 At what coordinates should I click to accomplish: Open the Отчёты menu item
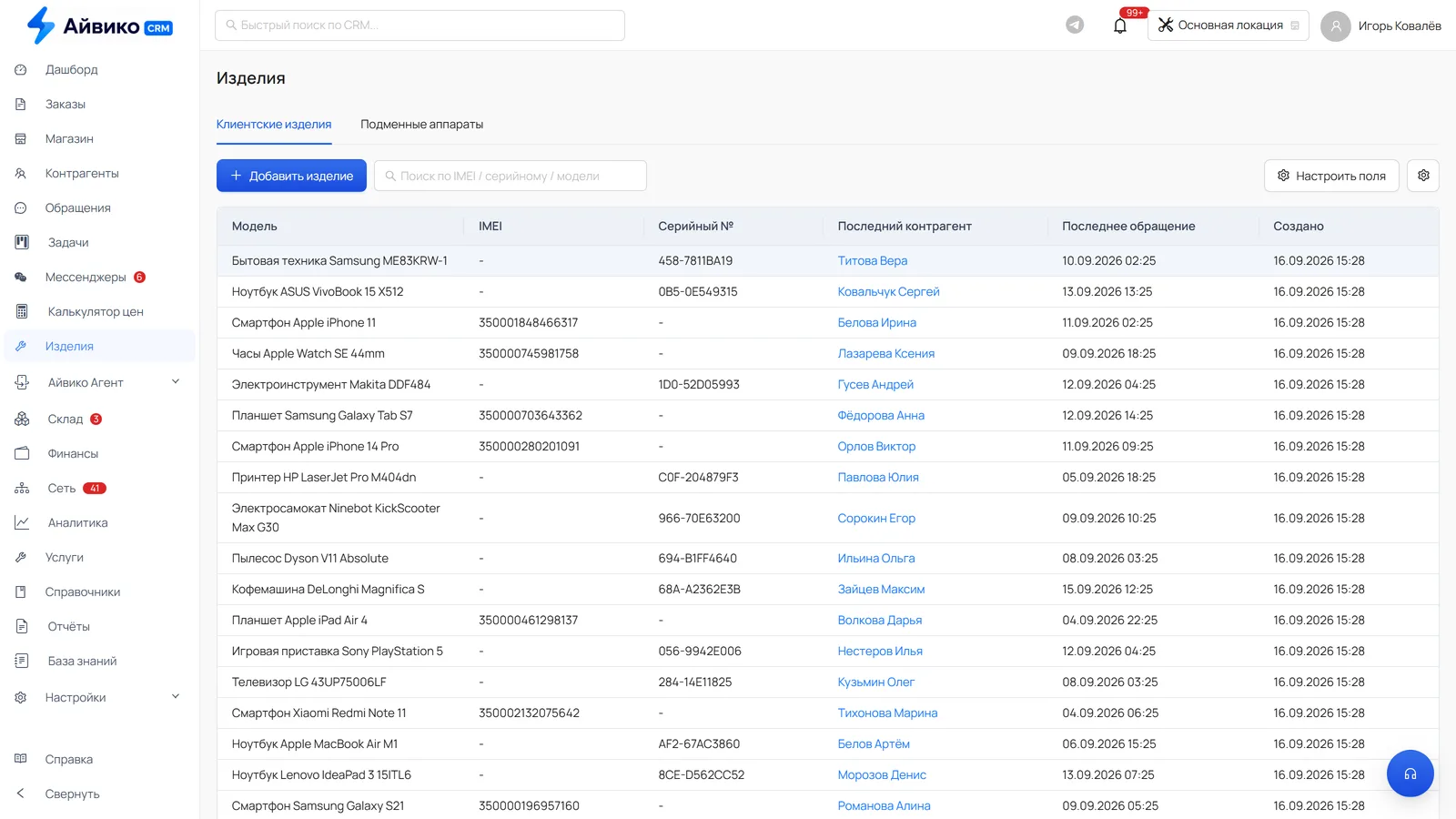pos(69,627)
